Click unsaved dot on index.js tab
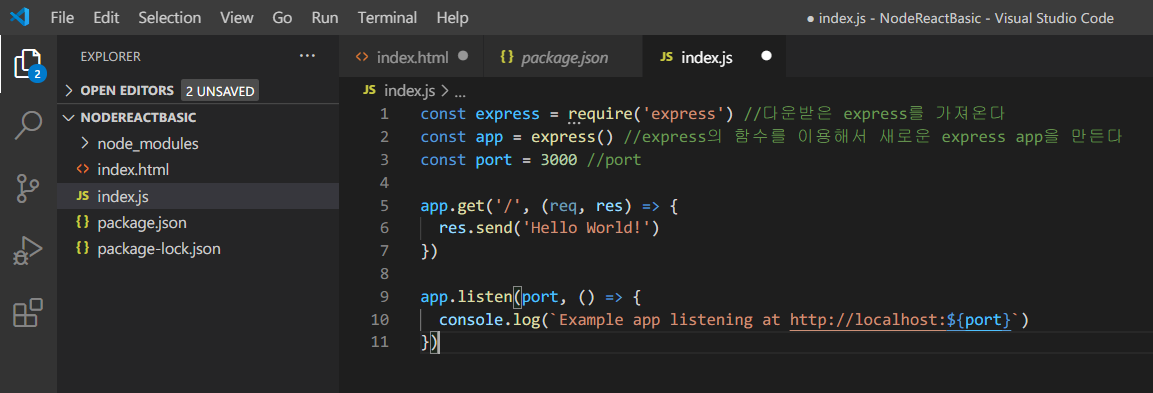The width and height of the screenshot is (1153, 393). click(766, 56)
